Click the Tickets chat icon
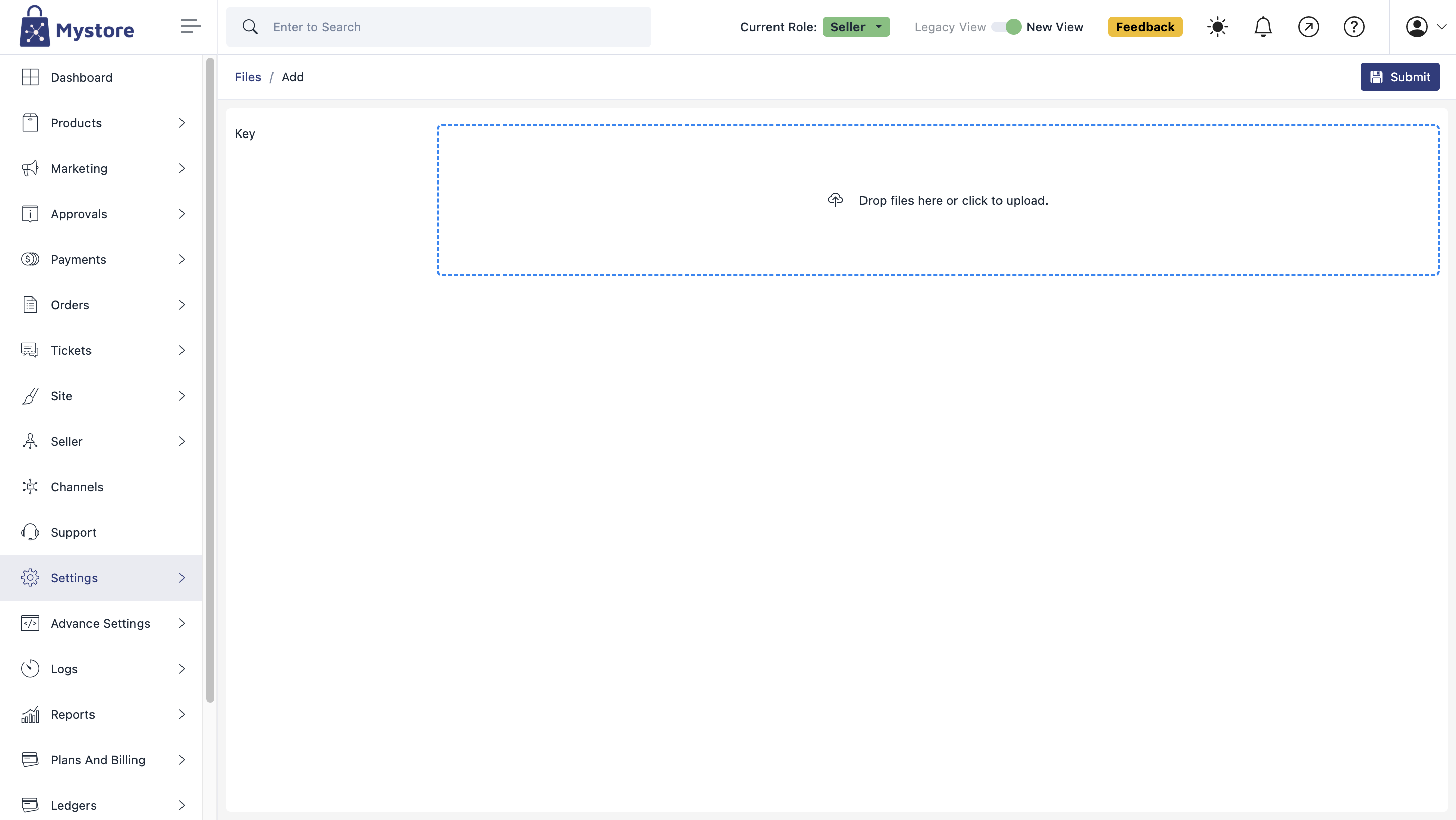 pos(30,350)
